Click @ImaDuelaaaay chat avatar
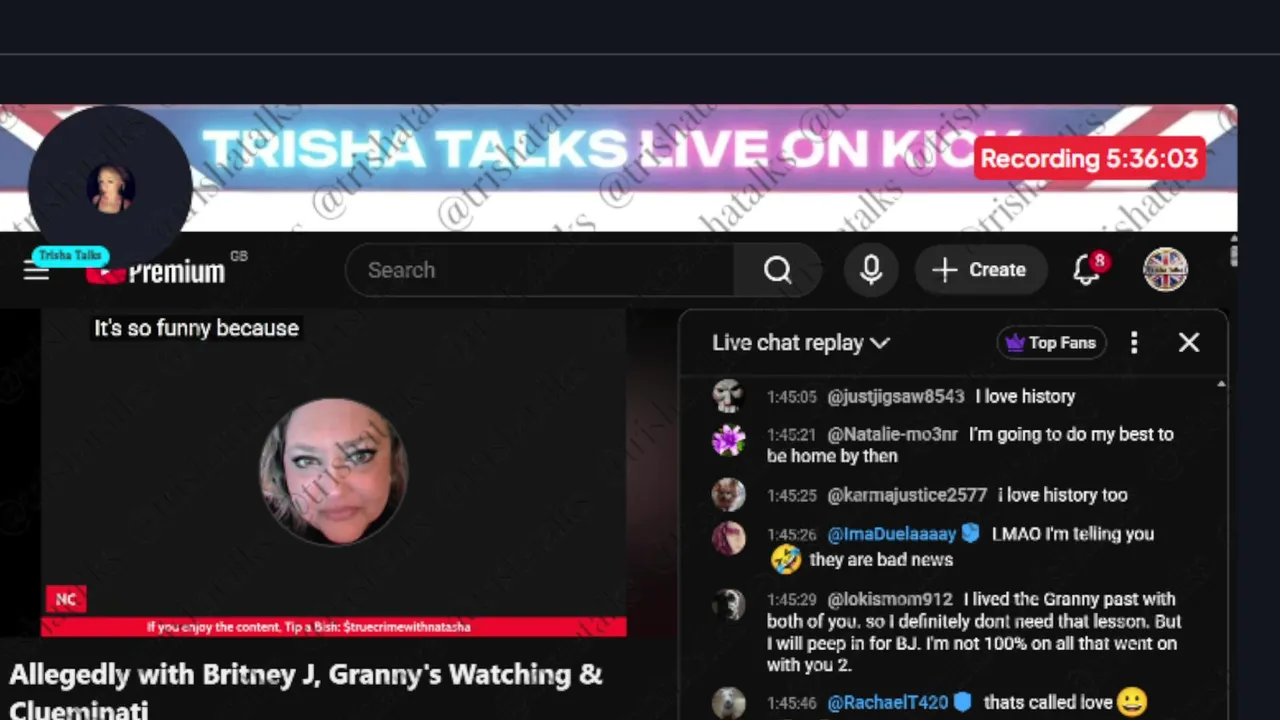The height and width of the screenshot is (720, 1280). [728, 538]
